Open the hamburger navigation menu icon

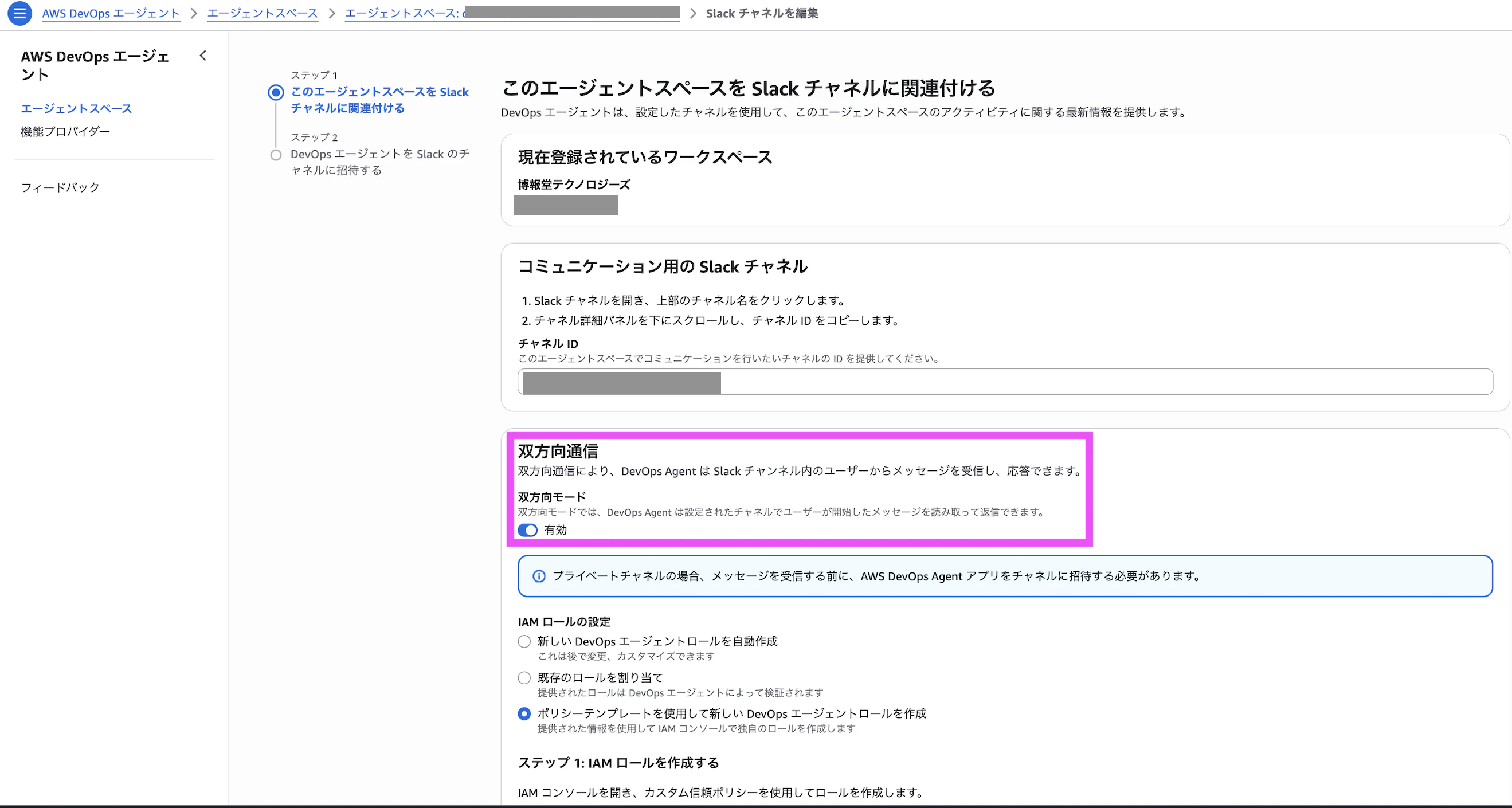point(19,13)
